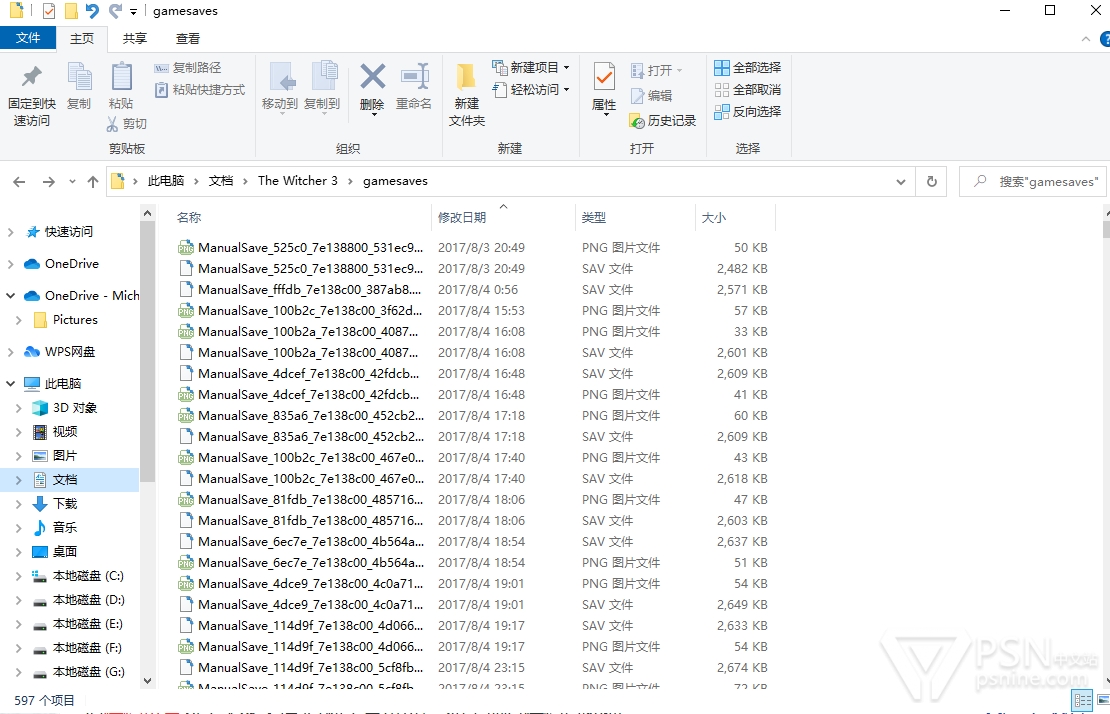Select 图片 in the navigation pane

(64, 456)
